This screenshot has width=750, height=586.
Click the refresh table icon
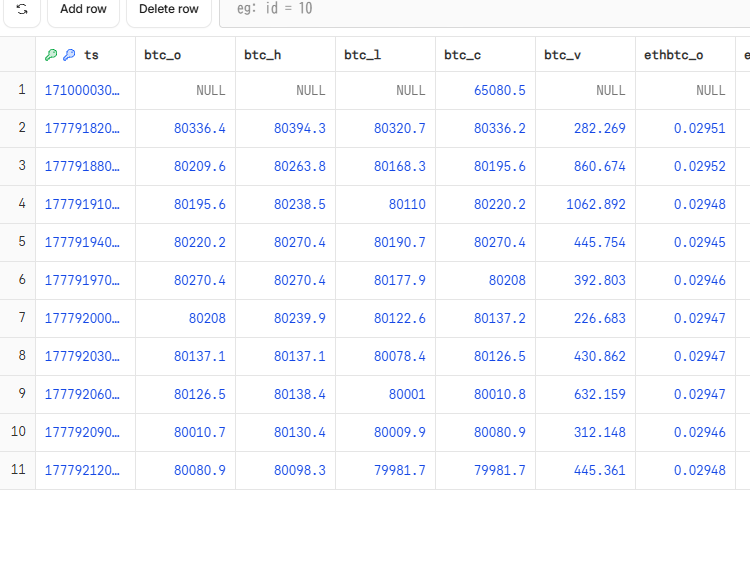coord(22,9)
